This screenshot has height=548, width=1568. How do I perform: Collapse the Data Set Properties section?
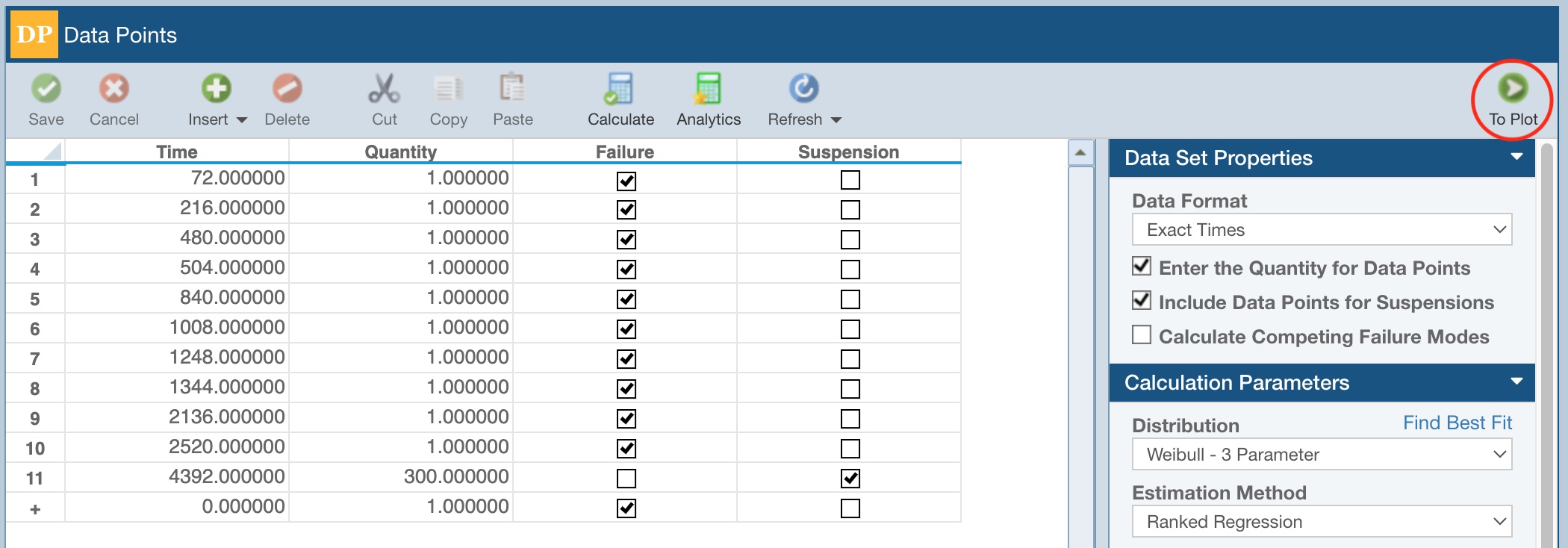1516,157
